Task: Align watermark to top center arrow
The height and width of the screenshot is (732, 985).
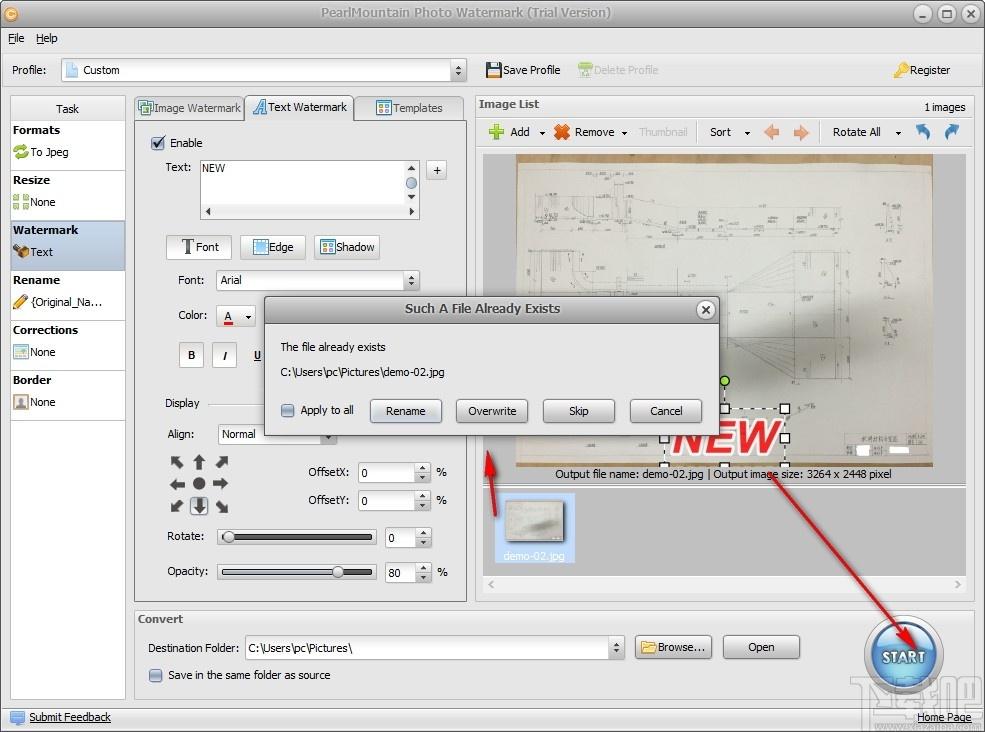Action: coord(199,462)
